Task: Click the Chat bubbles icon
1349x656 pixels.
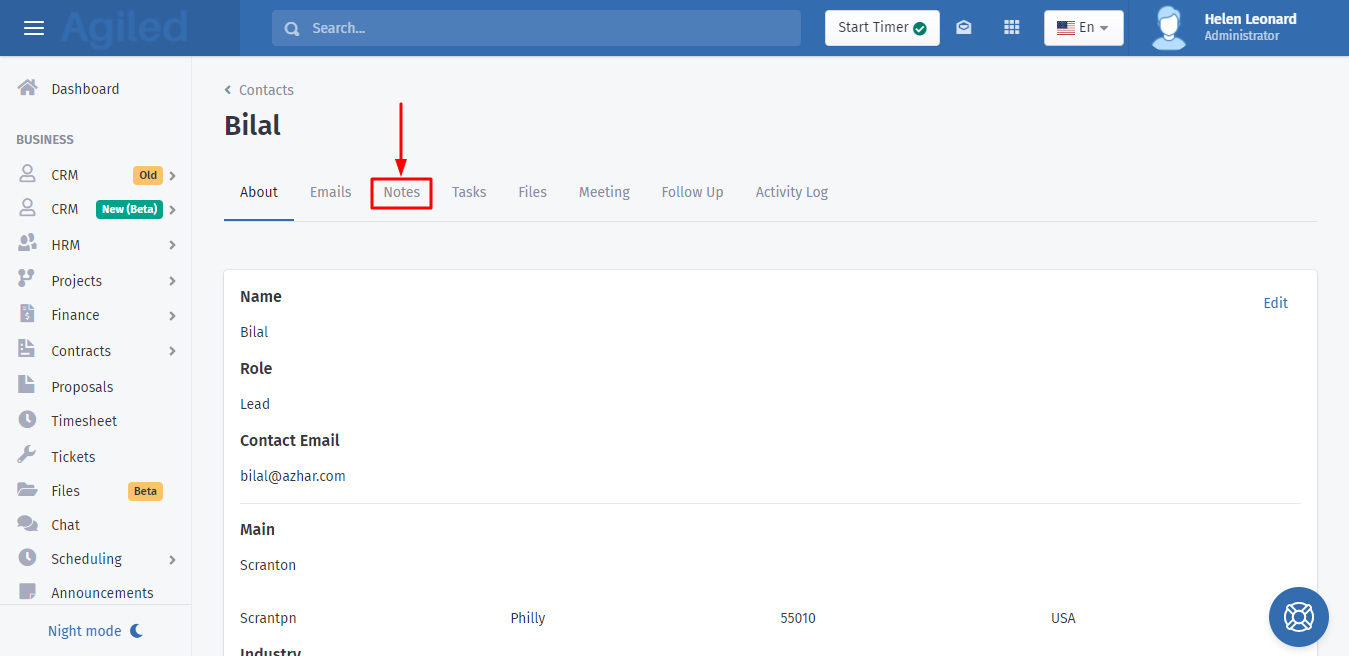Action: pos(28,524)
